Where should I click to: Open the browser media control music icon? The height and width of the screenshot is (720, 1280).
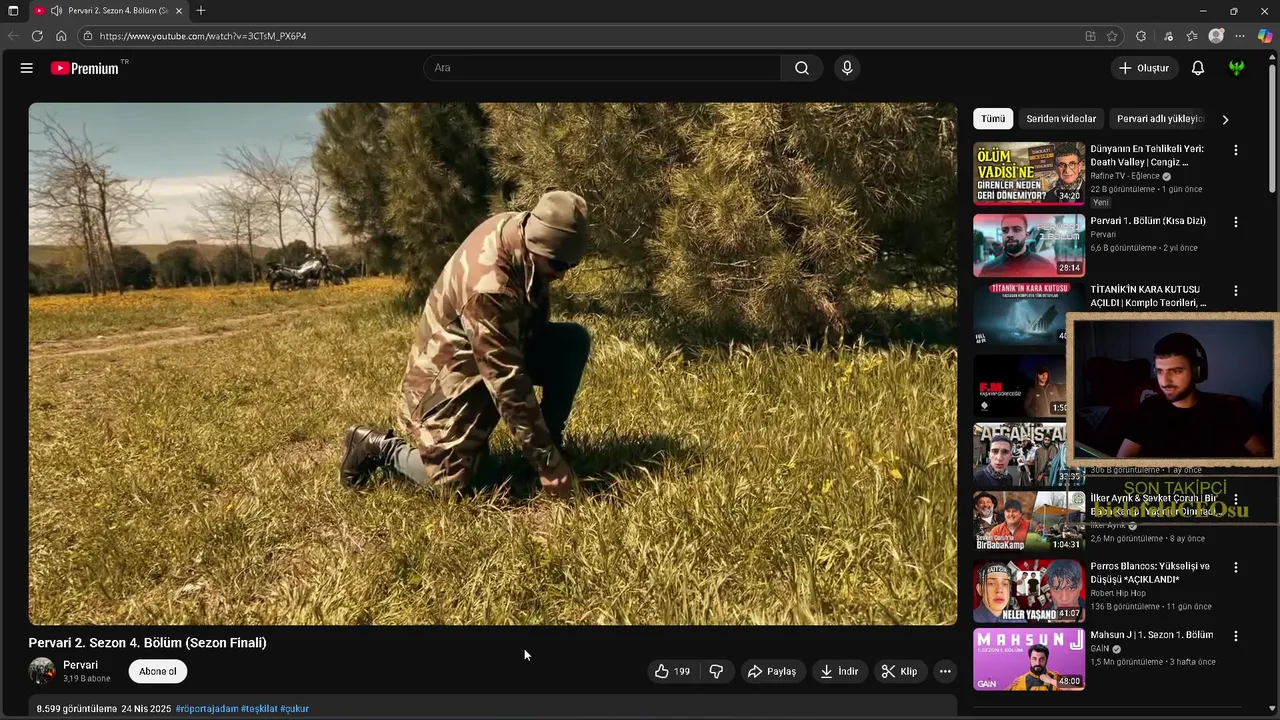pos(1168,36)
